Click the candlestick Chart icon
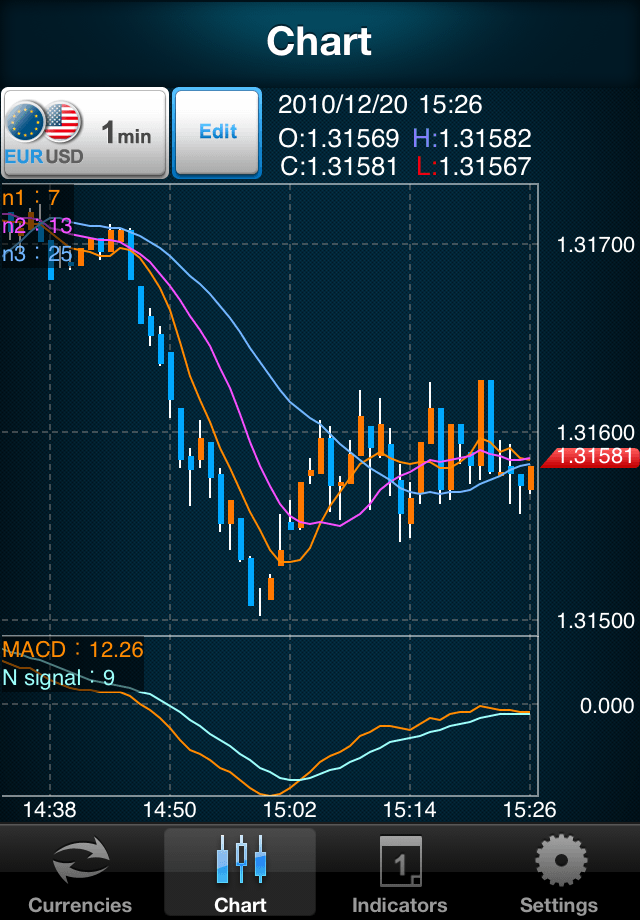The width and height of the screenshot is (640, 920). (241, 860)
